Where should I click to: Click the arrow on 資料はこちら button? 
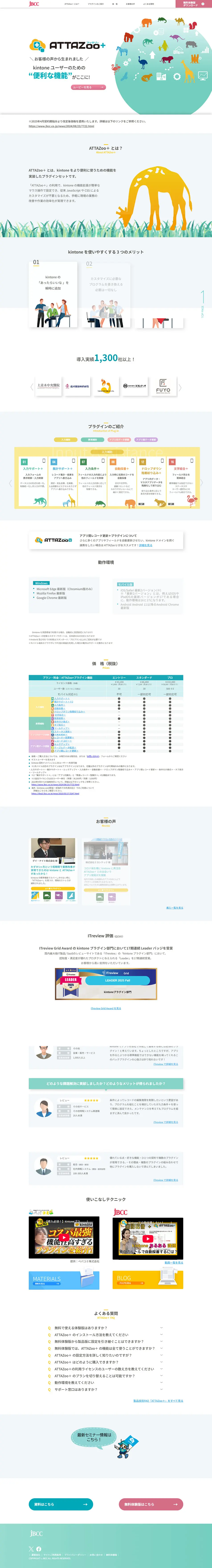coord(85,1504)
